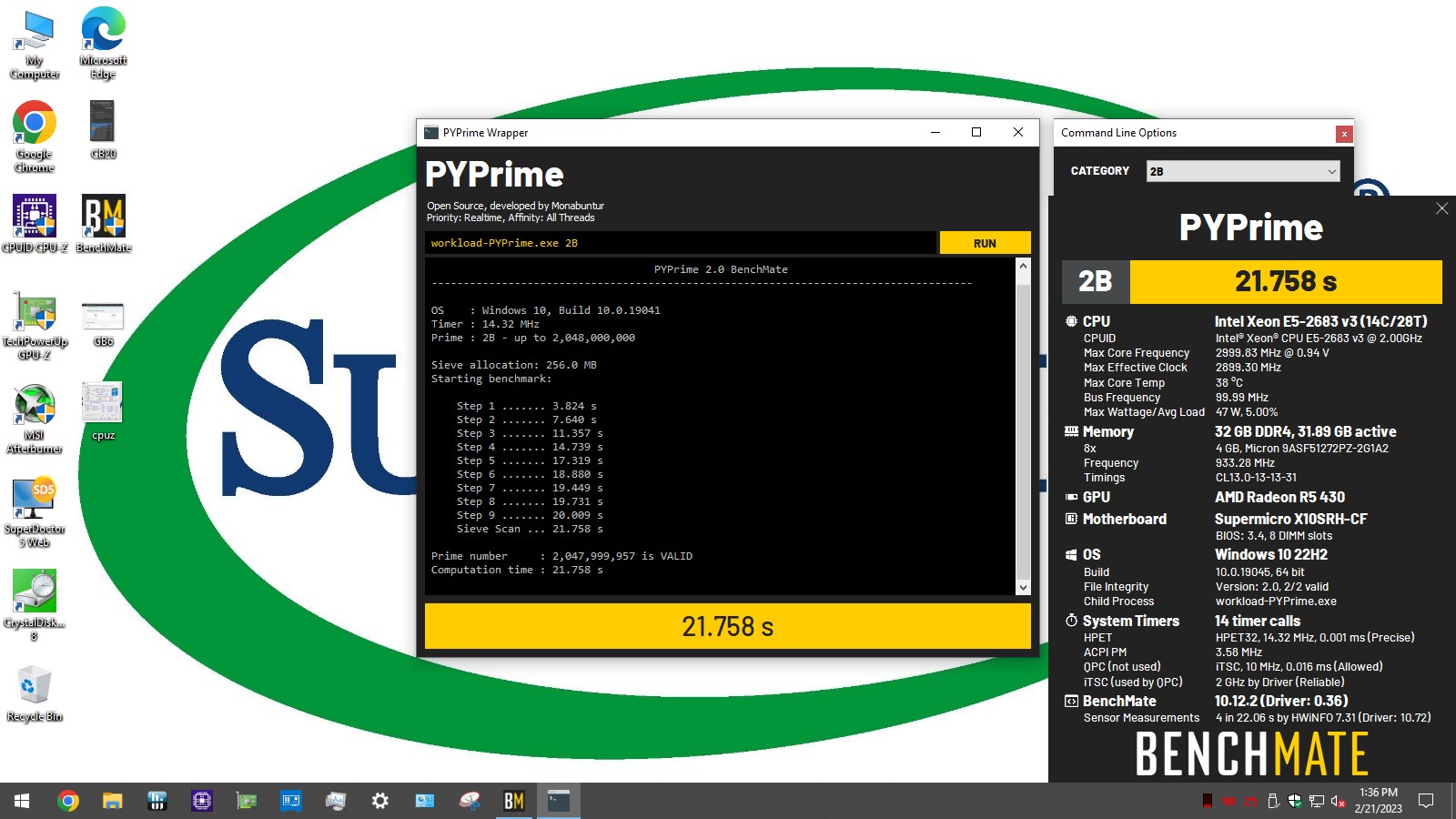
Task: Launch CrystalDiskMark 8 desktop shortcut
Action: (x=35, y=605)
